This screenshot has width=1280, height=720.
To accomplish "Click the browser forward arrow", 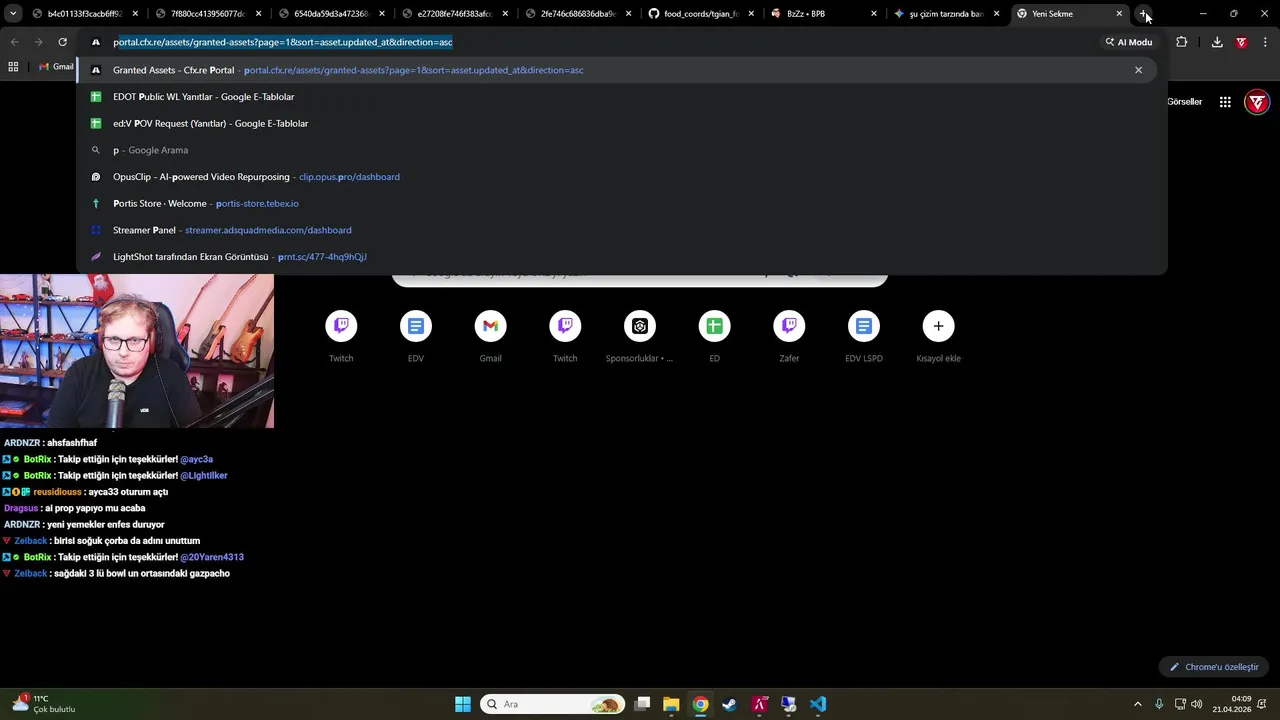I will 38,42.
